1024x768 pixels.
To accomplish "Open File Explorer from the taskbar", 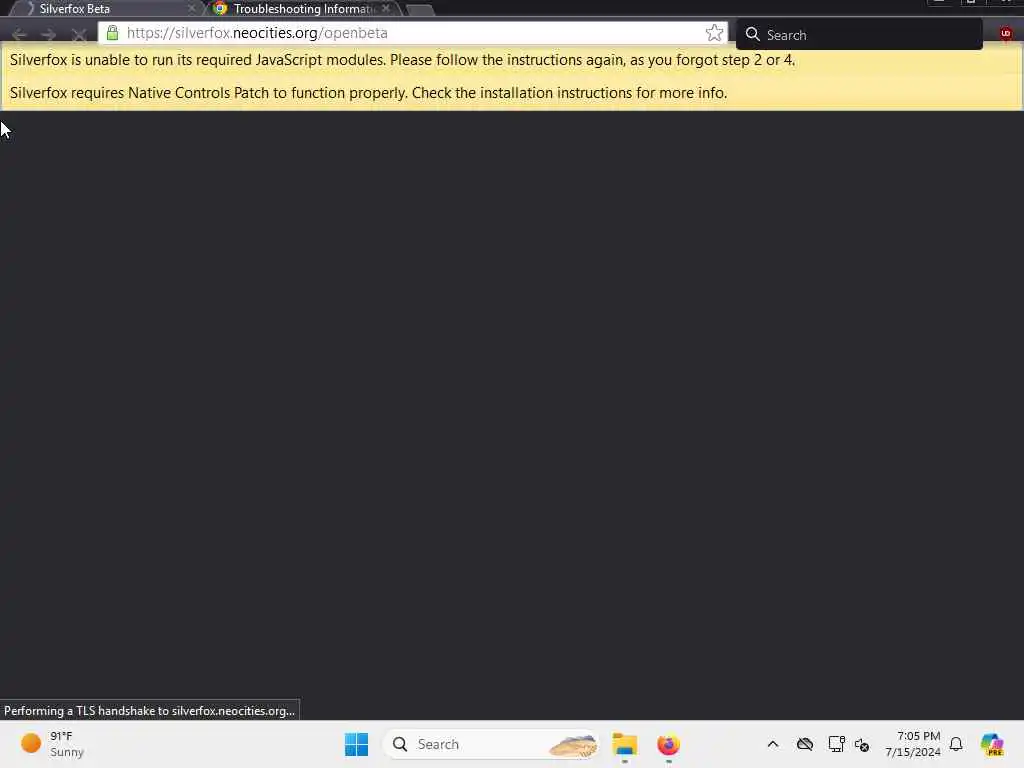I will point(625,744).
